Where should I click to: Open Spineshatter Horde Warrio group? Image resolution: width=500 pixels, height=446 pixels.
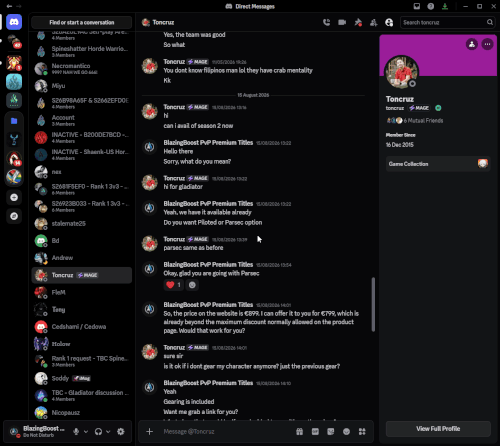[x=82, y=51]
